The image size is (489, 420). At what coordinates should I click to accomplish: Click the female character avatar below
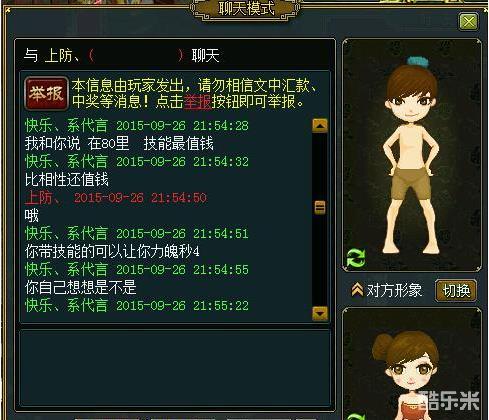[408, 373]
